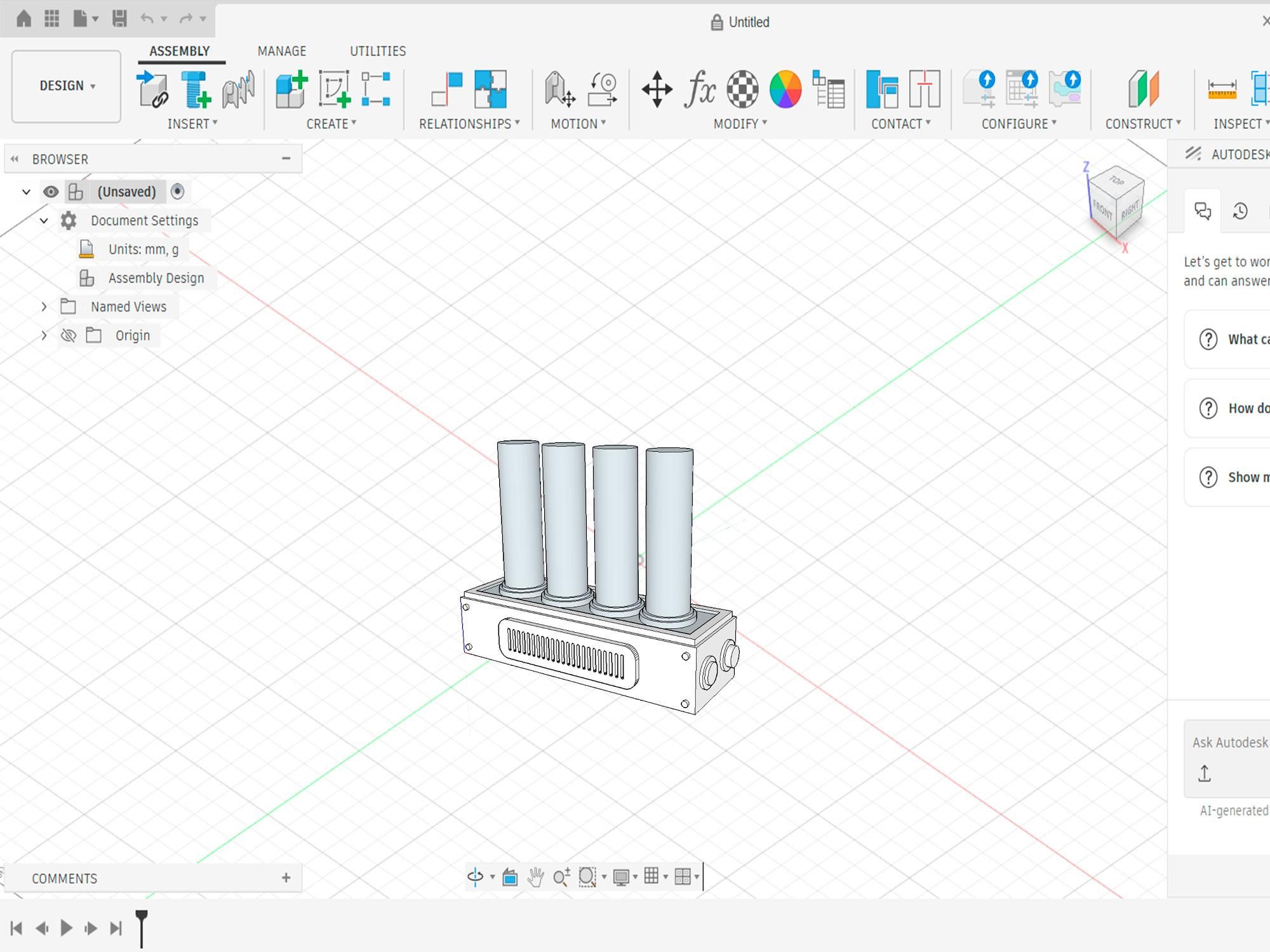Switch to the ASSEMBLY tab

point(180,51)
